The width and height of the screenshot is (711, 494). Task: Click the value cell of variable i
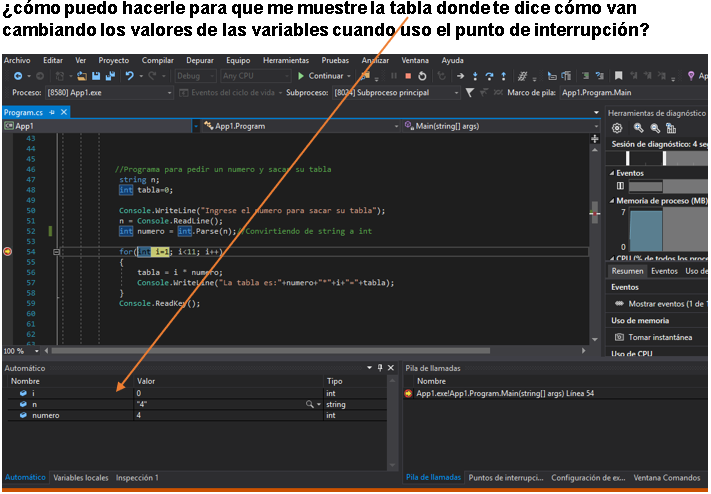coord(228,393)
